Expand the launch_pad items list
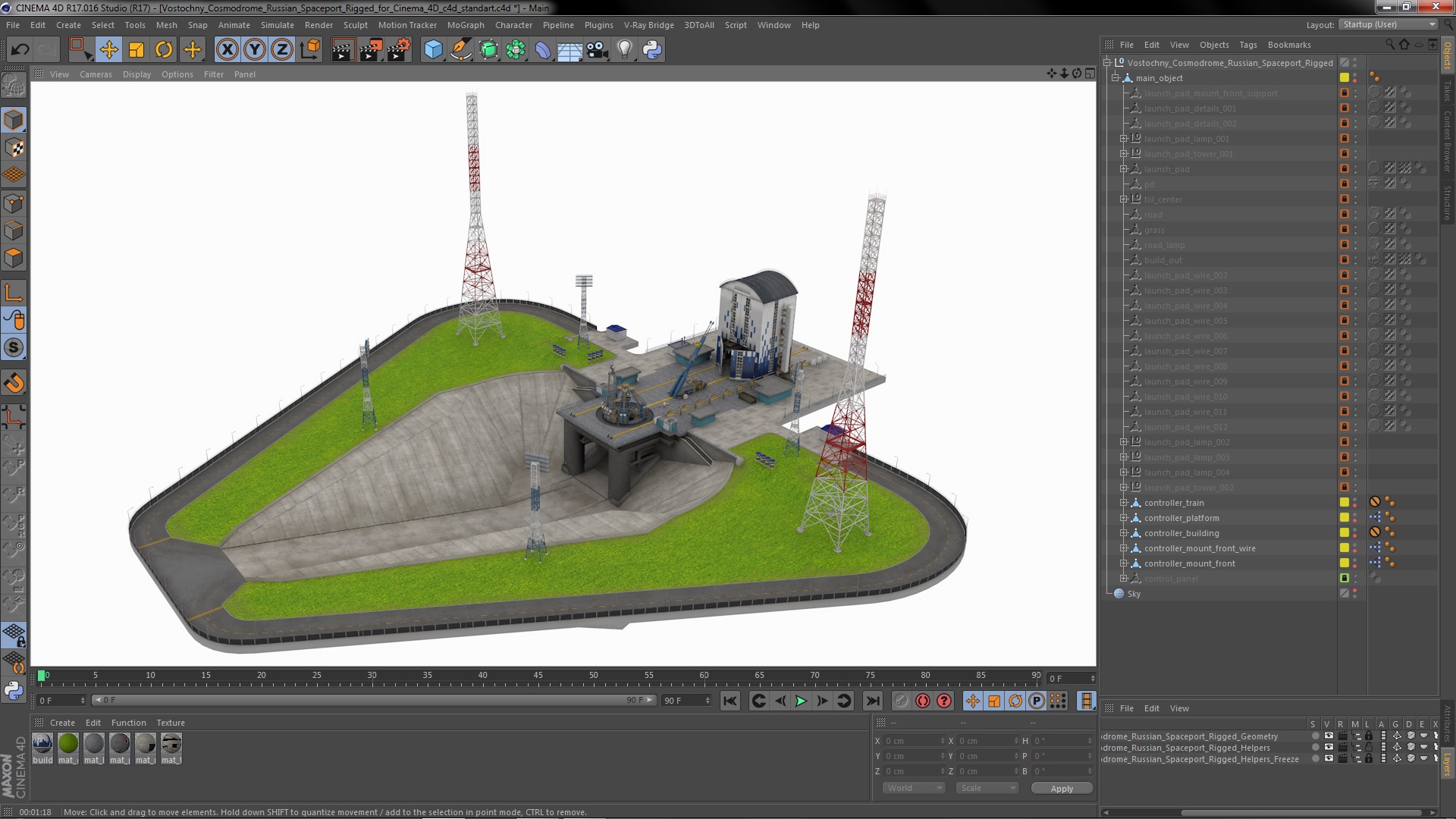The image size is (1456, 819). click(x=1122, y=168)
